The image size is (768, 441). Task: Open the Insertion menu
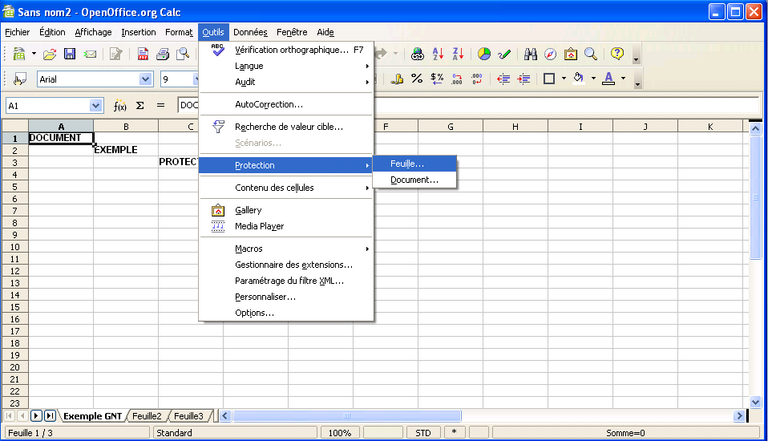[x=139, y=32]
